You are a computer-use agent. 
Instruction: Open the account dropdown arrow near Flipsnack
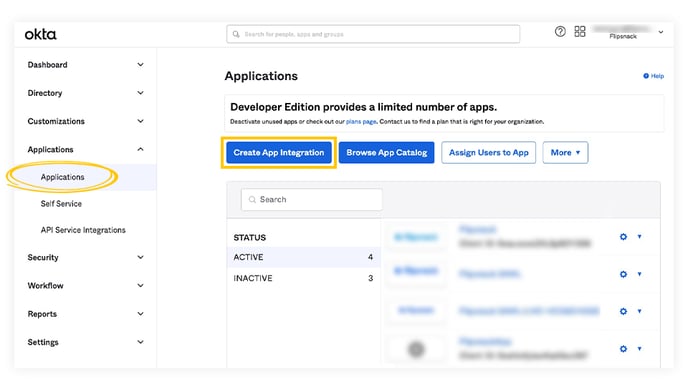click(x=661, y=32)
